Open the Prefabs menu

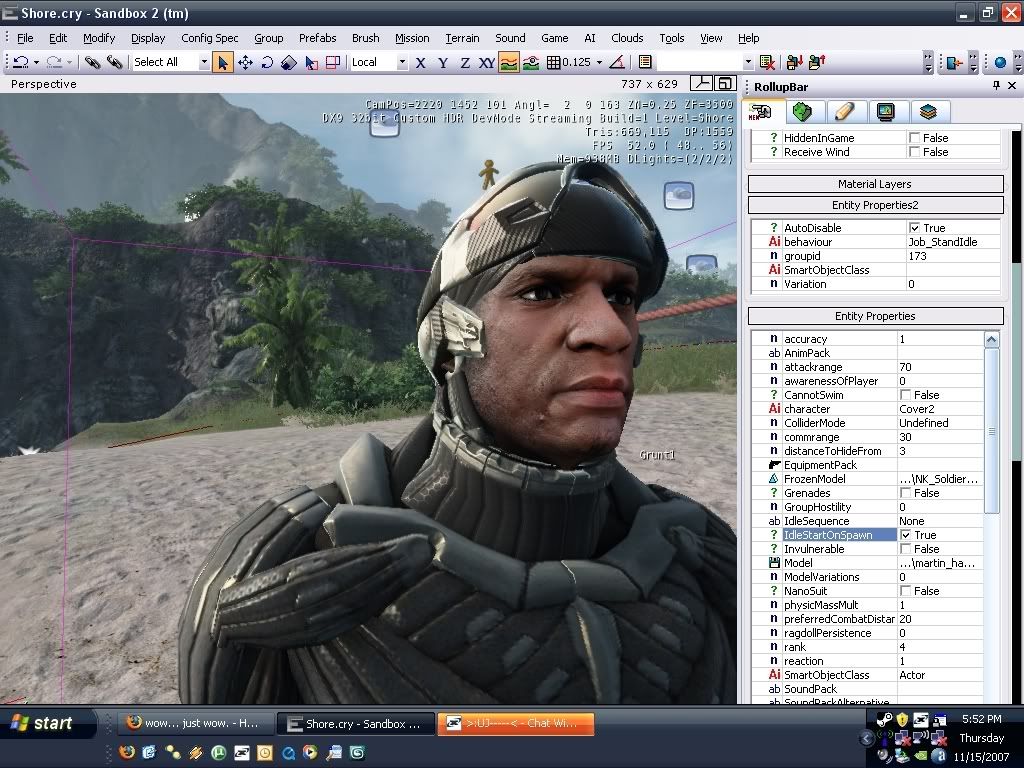317,38
